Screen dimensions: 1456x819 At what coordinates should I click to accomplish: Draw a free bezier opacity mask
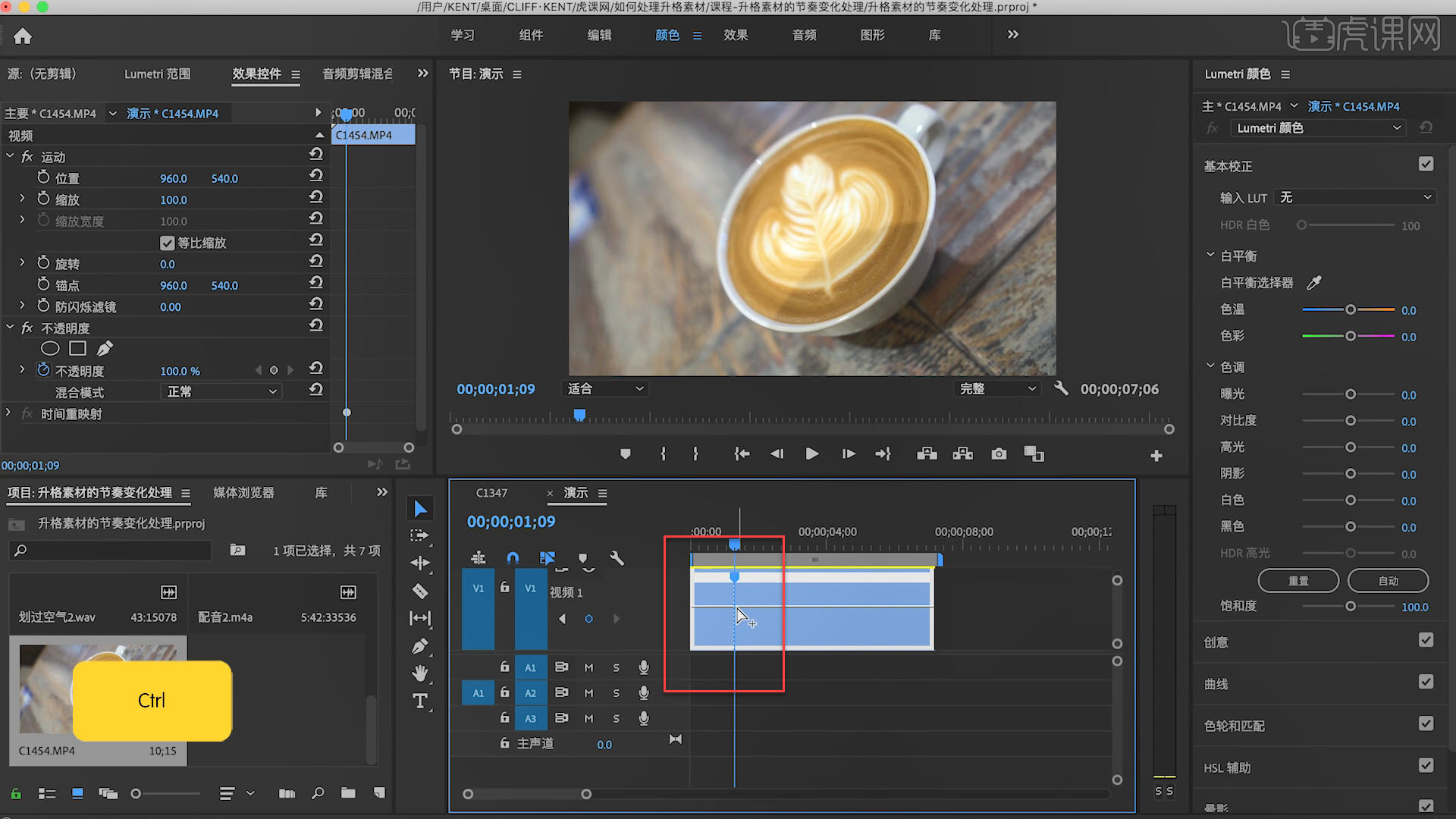point(105,348)
